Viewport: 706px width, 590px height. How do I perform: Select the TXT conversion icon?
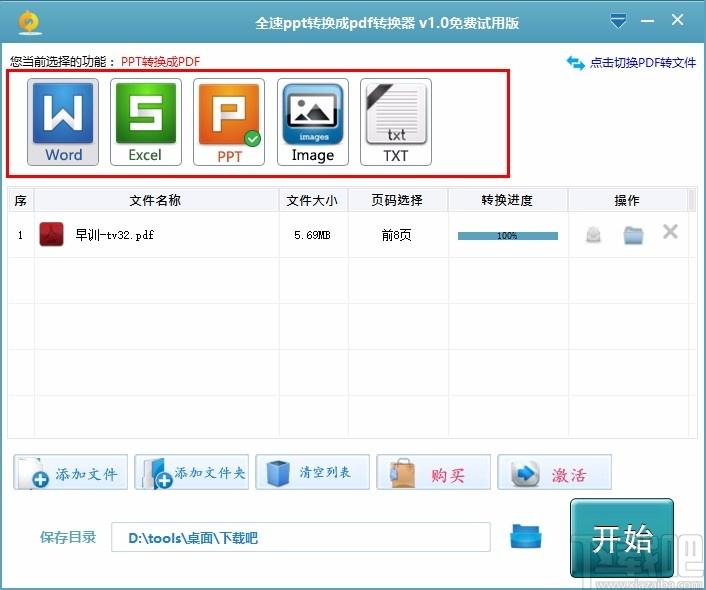click(396, 122)
